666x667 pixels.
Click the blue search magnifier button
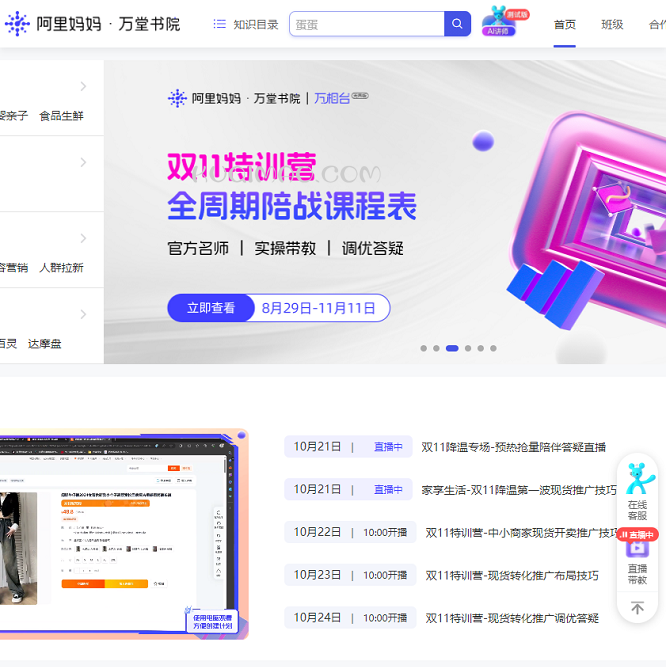pos(457,24)
